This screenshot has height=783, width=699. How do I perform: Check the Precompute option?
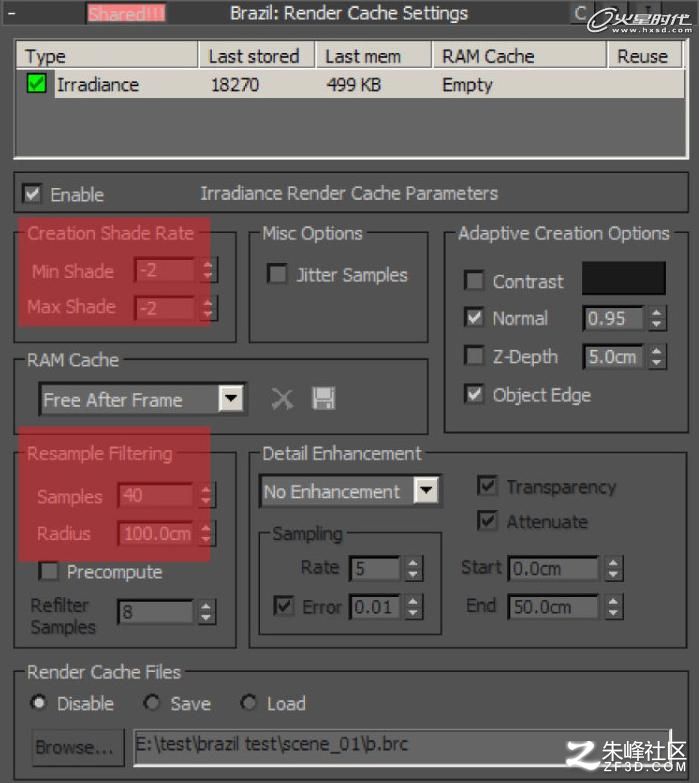click(x=48, y=571)
